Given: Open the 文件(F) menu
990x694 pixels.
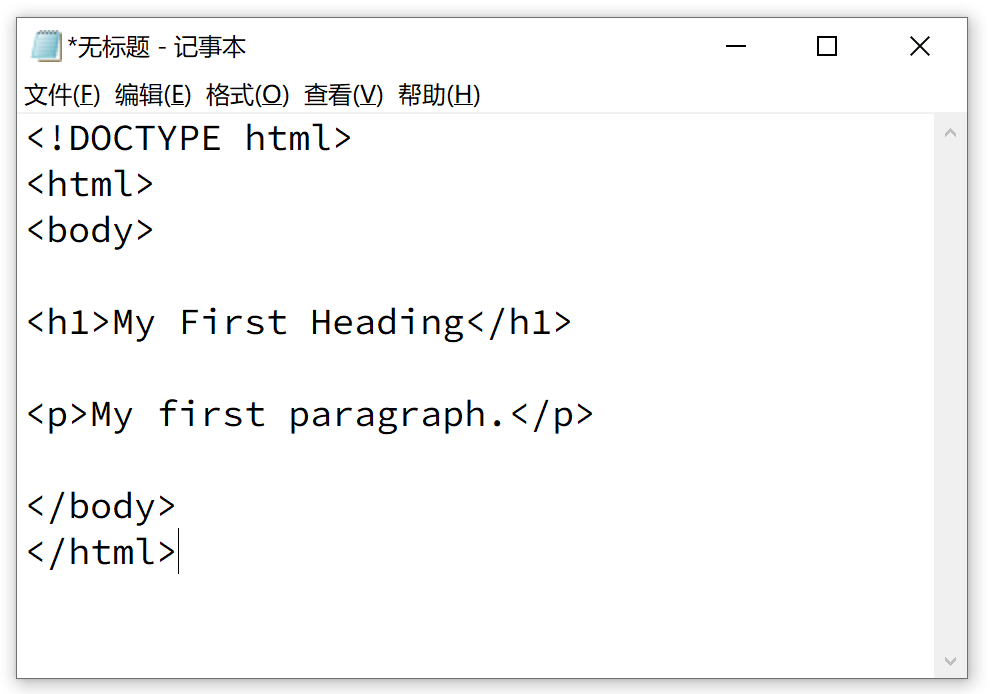Looking at the screenshot, I should coord(62,95).
